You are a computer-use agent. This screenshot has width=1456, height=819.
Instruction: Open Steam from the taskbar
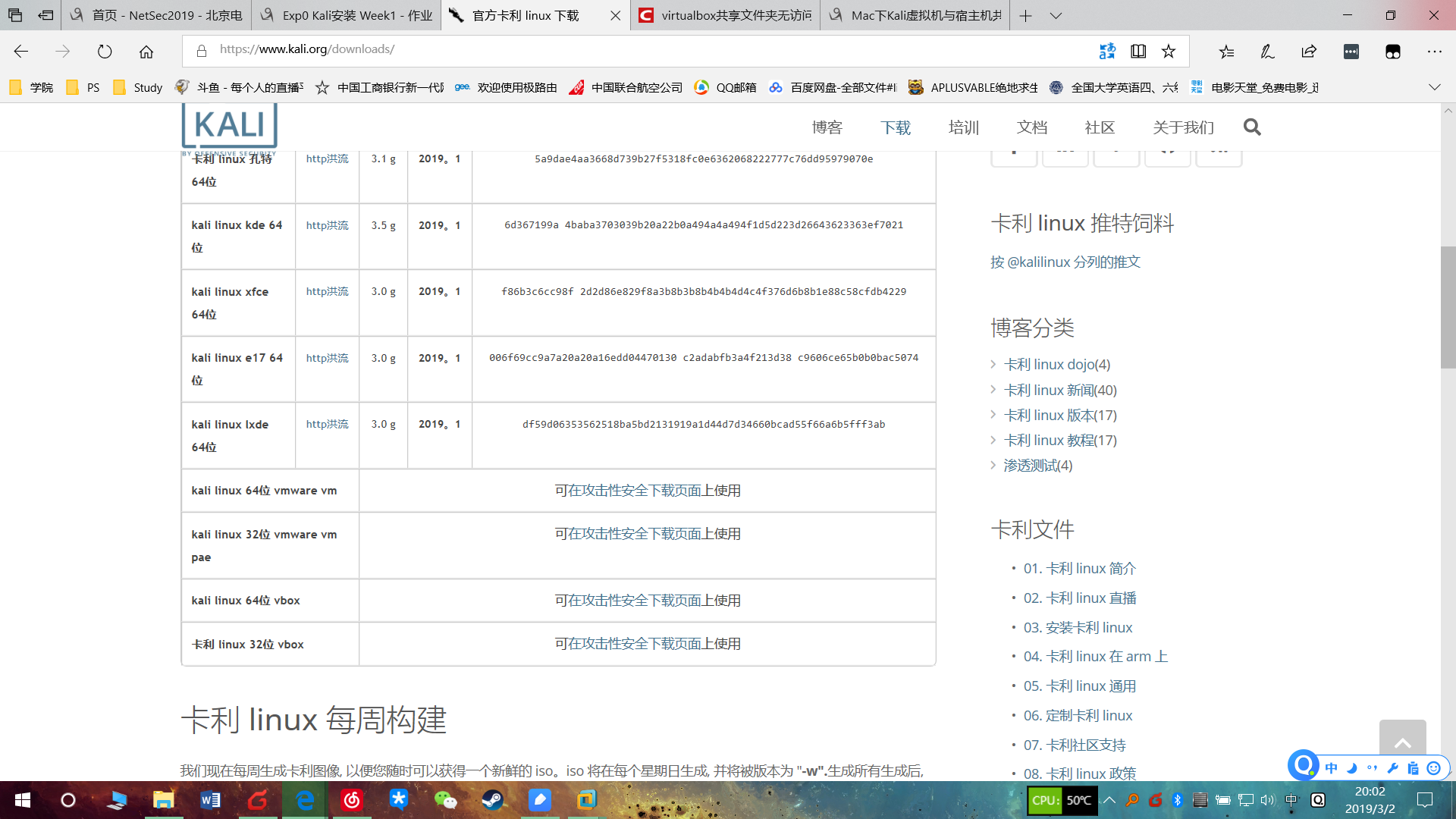(x=493, y=800)
